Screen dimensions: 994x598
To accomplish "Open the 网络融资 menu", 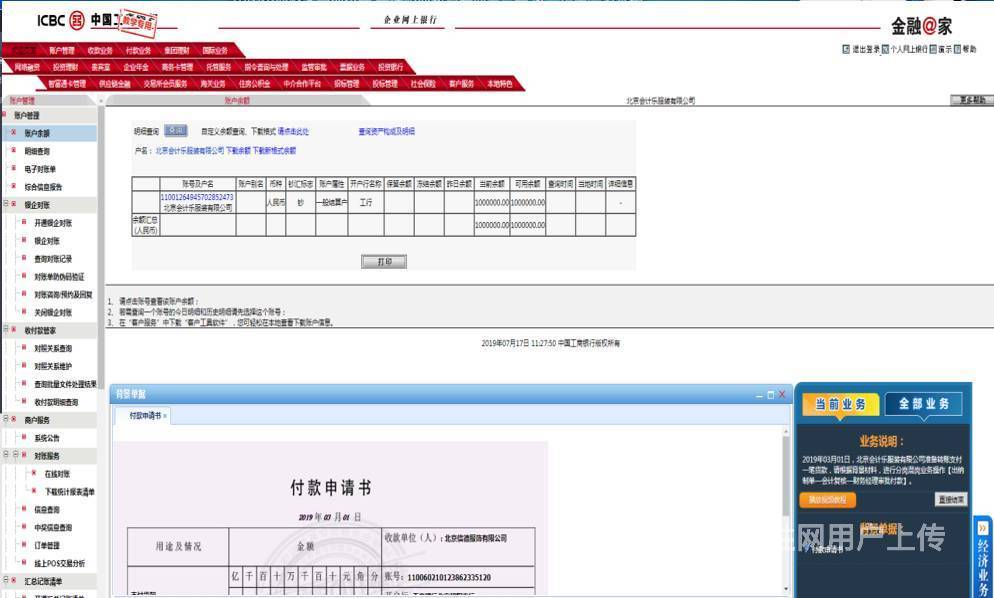I will (x=27, y=67).
